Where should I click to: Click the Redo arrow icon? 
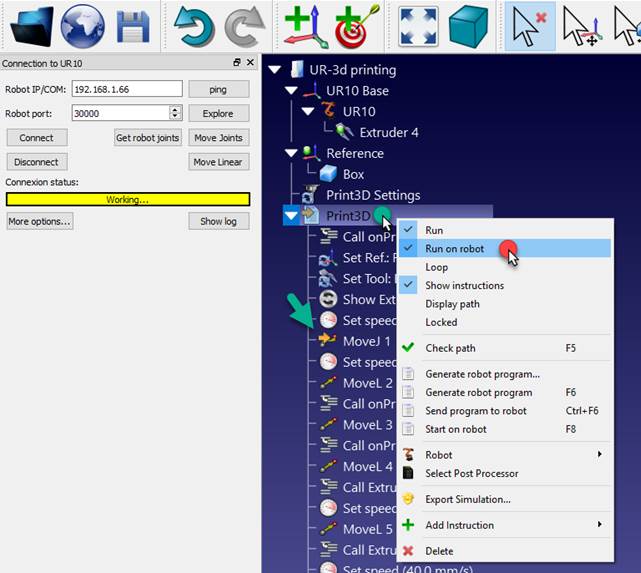(x=244, y=26)
